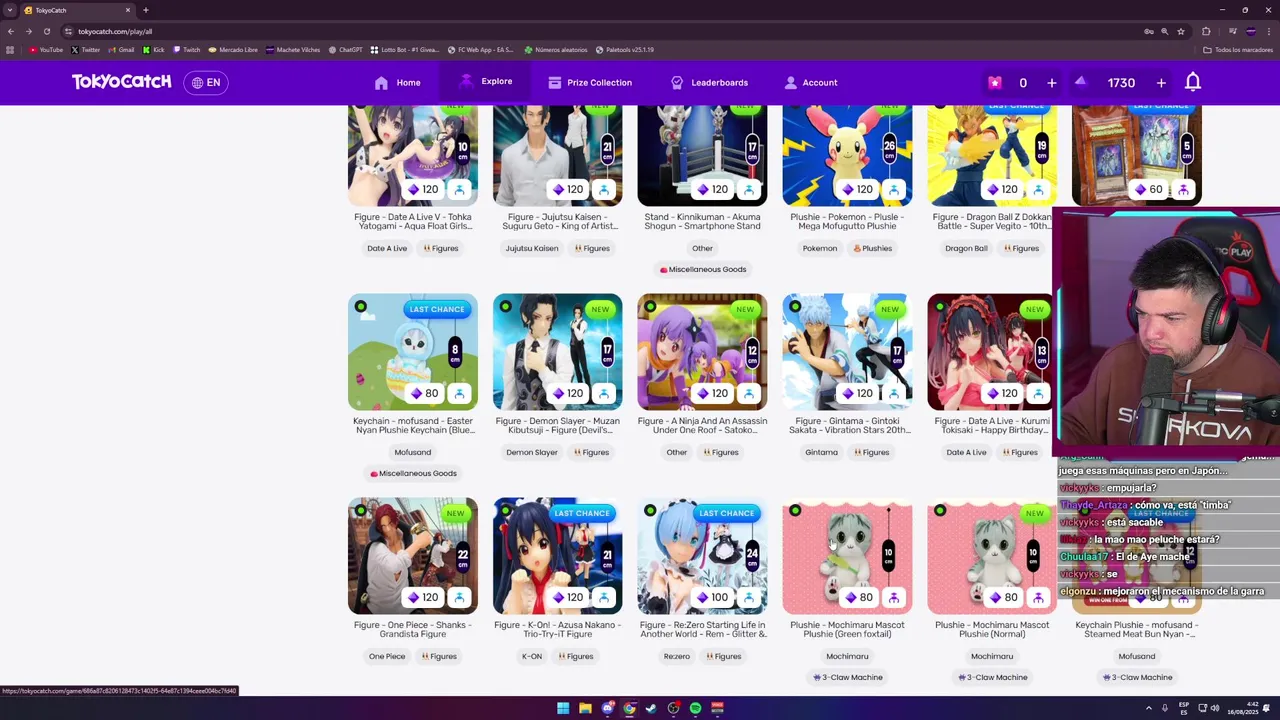Open Steam from the taskbar
This screenshot has height=720, width=1280.
point(651,708)
